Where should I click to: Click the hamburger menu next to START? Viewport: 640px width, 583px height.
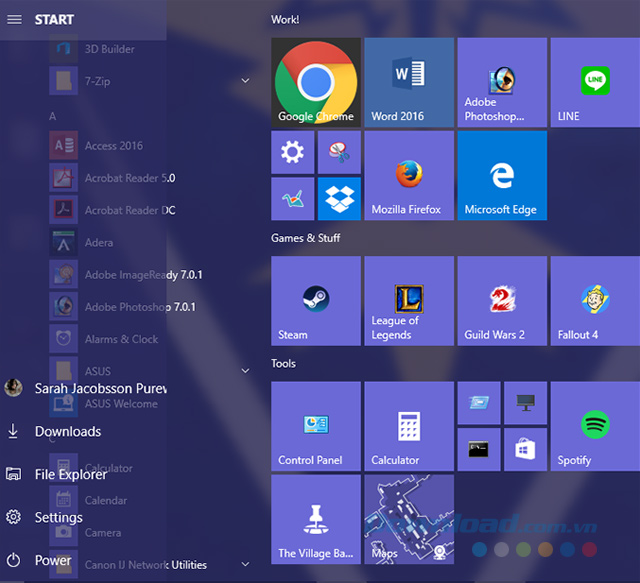tap(14, 20)
